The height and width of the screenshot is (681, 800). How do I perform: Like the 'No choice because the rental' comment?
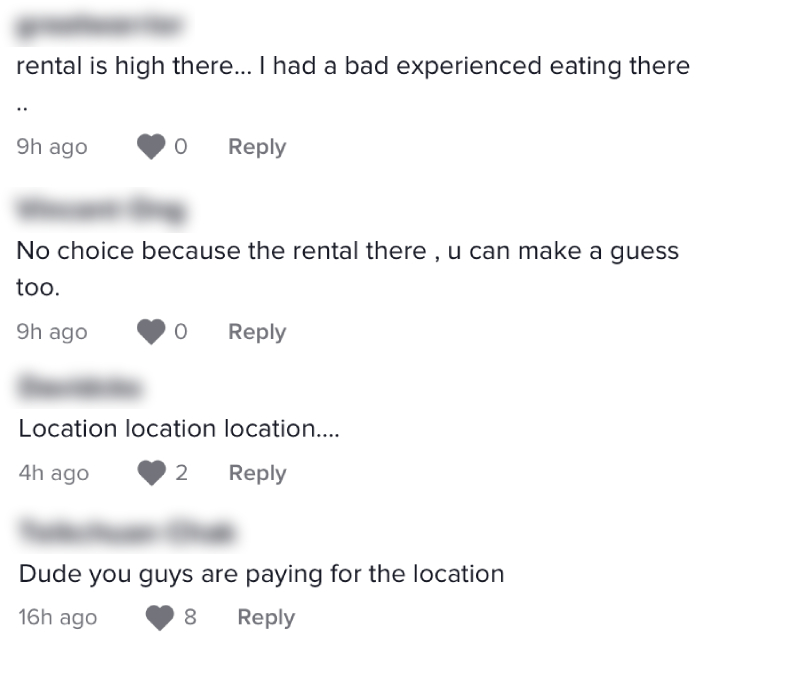point(151,332)
